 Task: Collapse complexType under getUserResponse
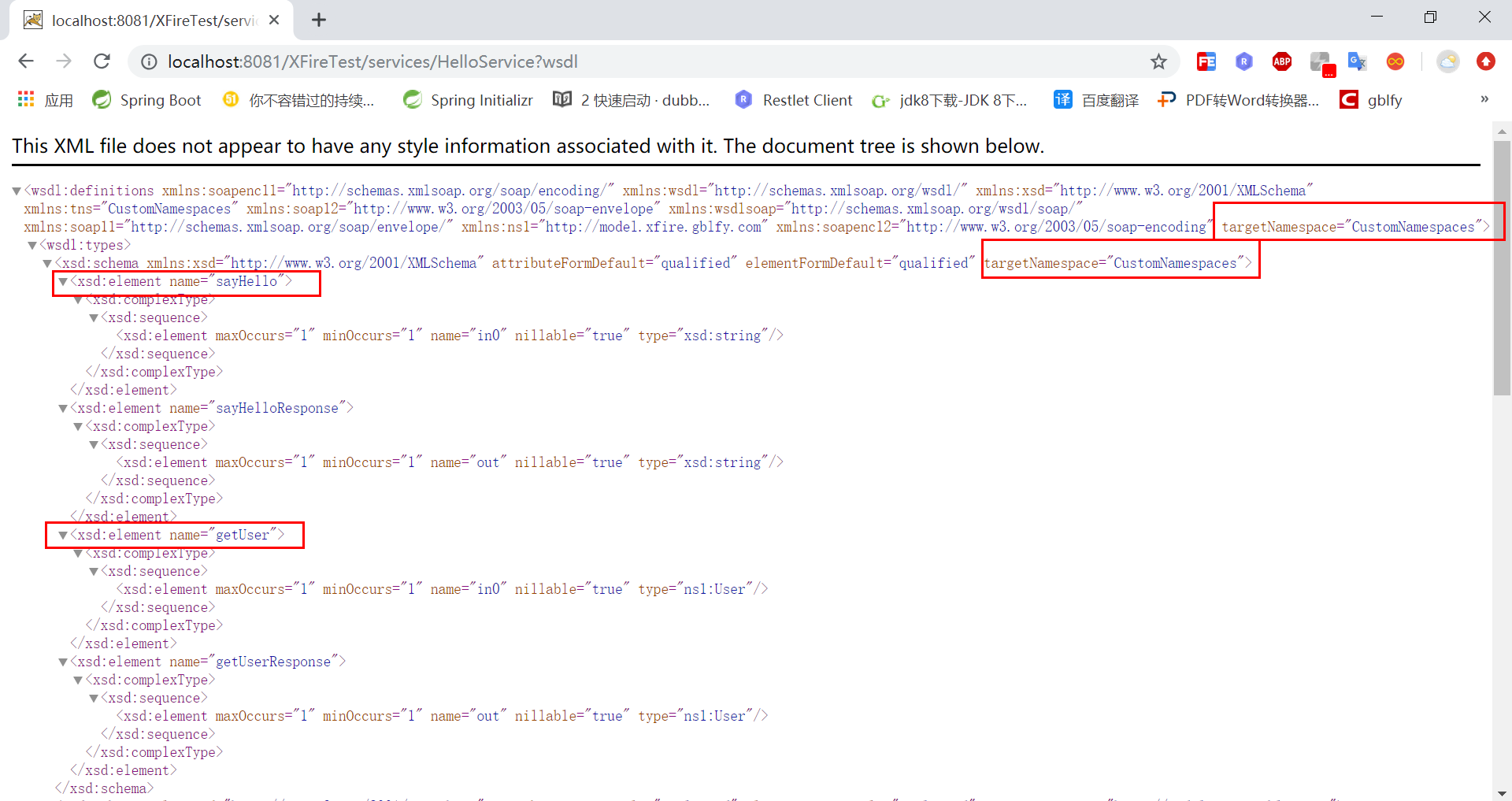tap(78, 680)
